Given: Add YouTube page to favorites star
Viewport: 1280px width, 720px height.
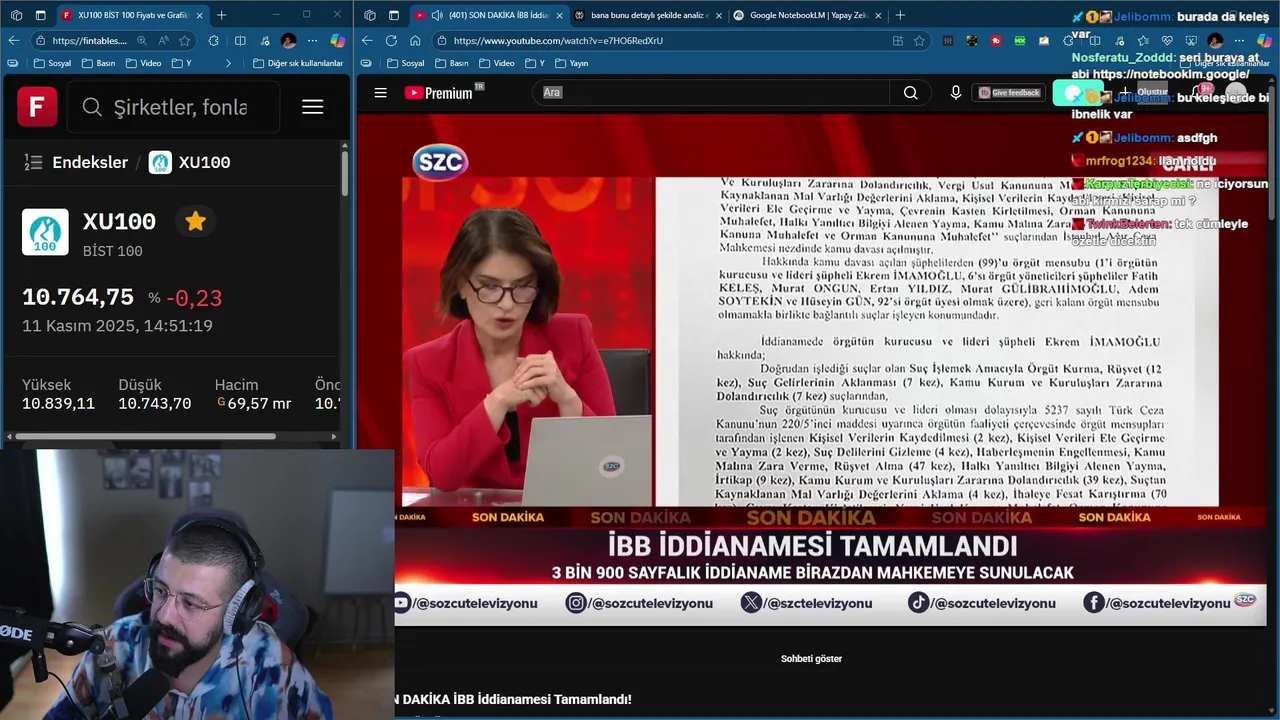Looking at the screenshot, I should pyautogui.click(x=919, y=41).
